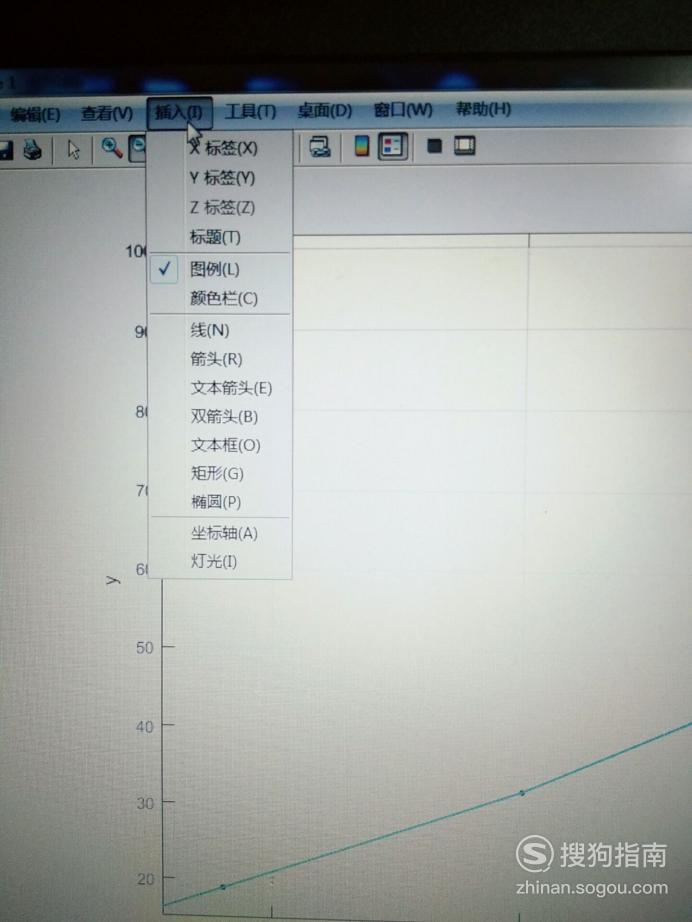
Task: Select 文本框(O) text box entry
Action: pyautogui.click(x=219, y=445)
